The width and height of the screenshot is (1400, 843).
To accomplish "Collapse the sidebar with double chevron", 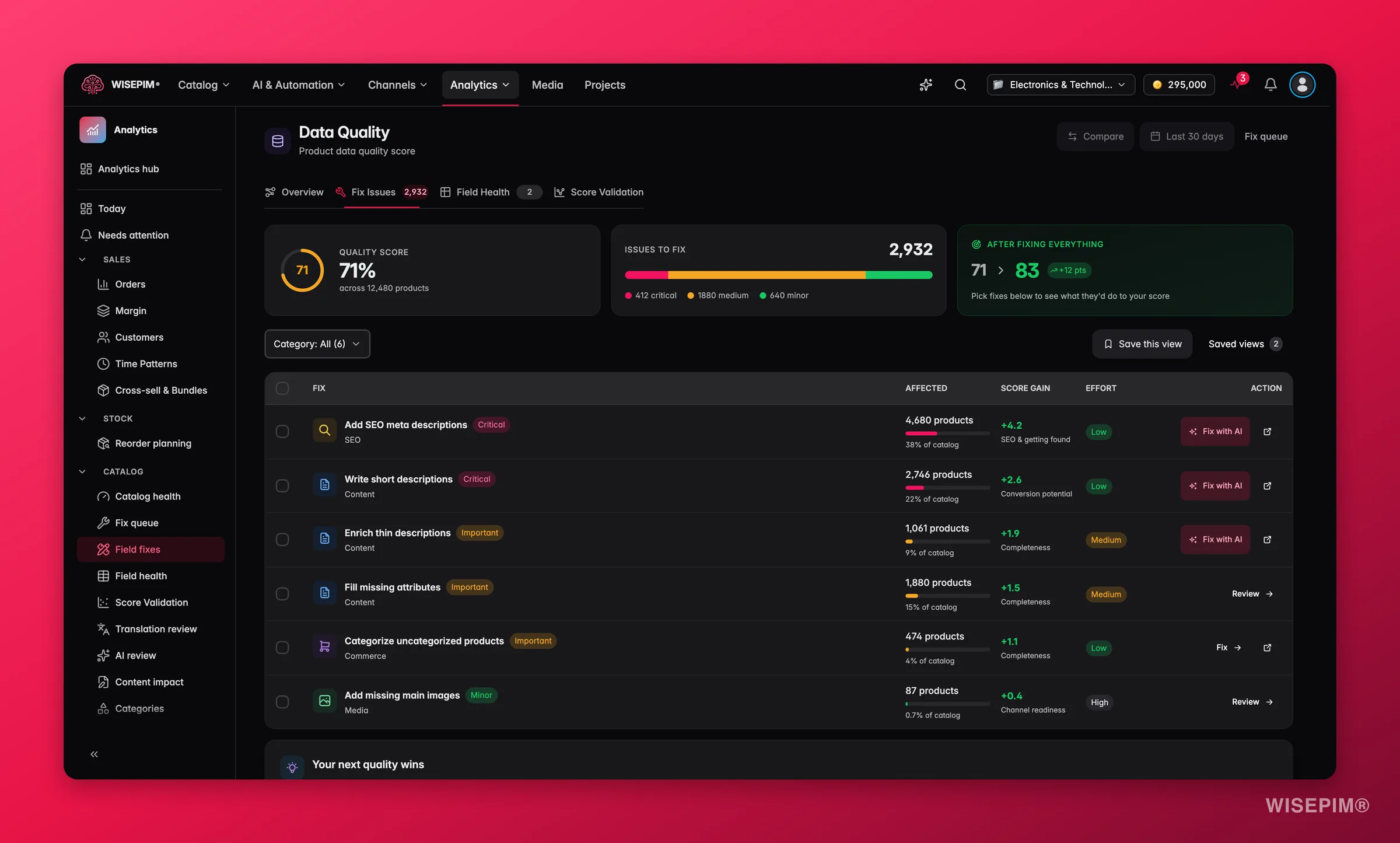I will coord(94,754).
